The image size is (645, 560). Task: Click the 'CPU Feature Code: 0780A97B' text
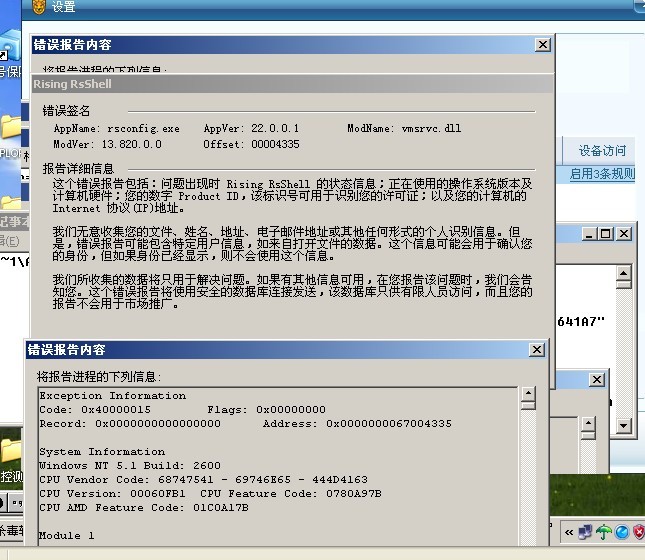[x=291, y=494]
